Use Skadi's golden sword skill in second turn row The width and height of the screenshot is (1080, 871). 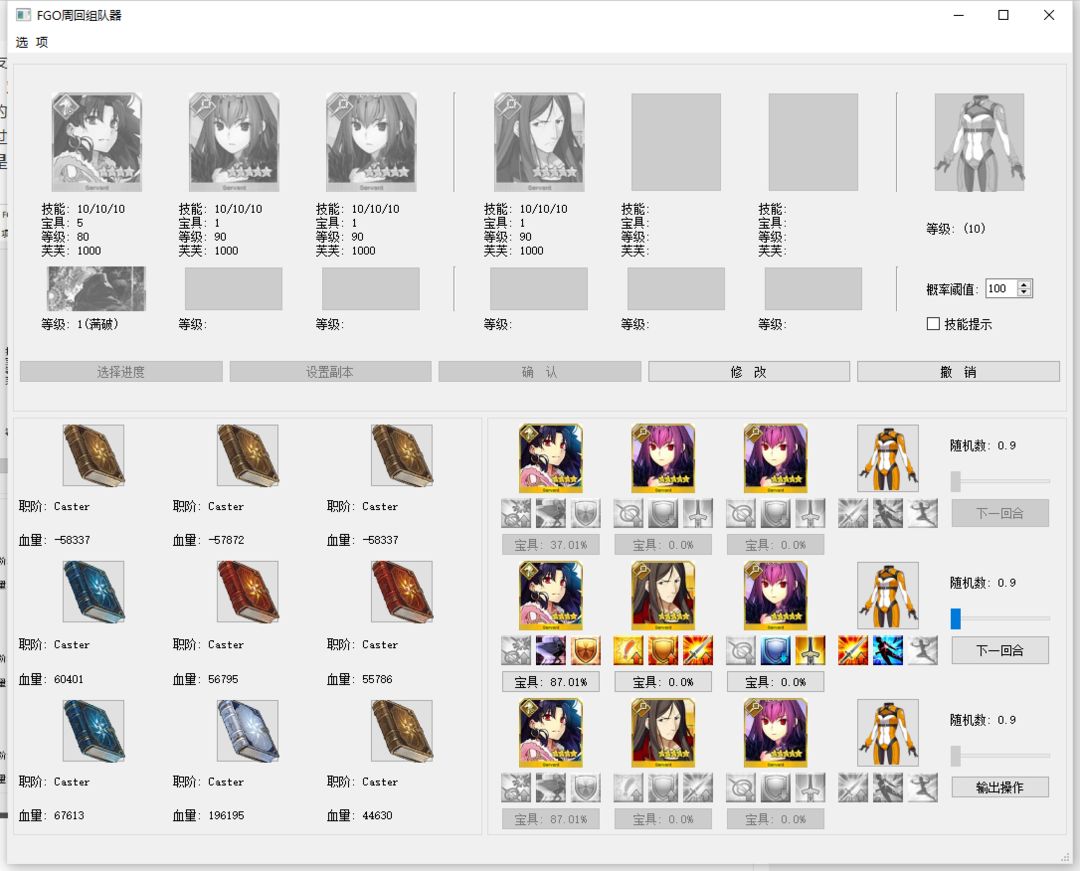tap(811, 651)
